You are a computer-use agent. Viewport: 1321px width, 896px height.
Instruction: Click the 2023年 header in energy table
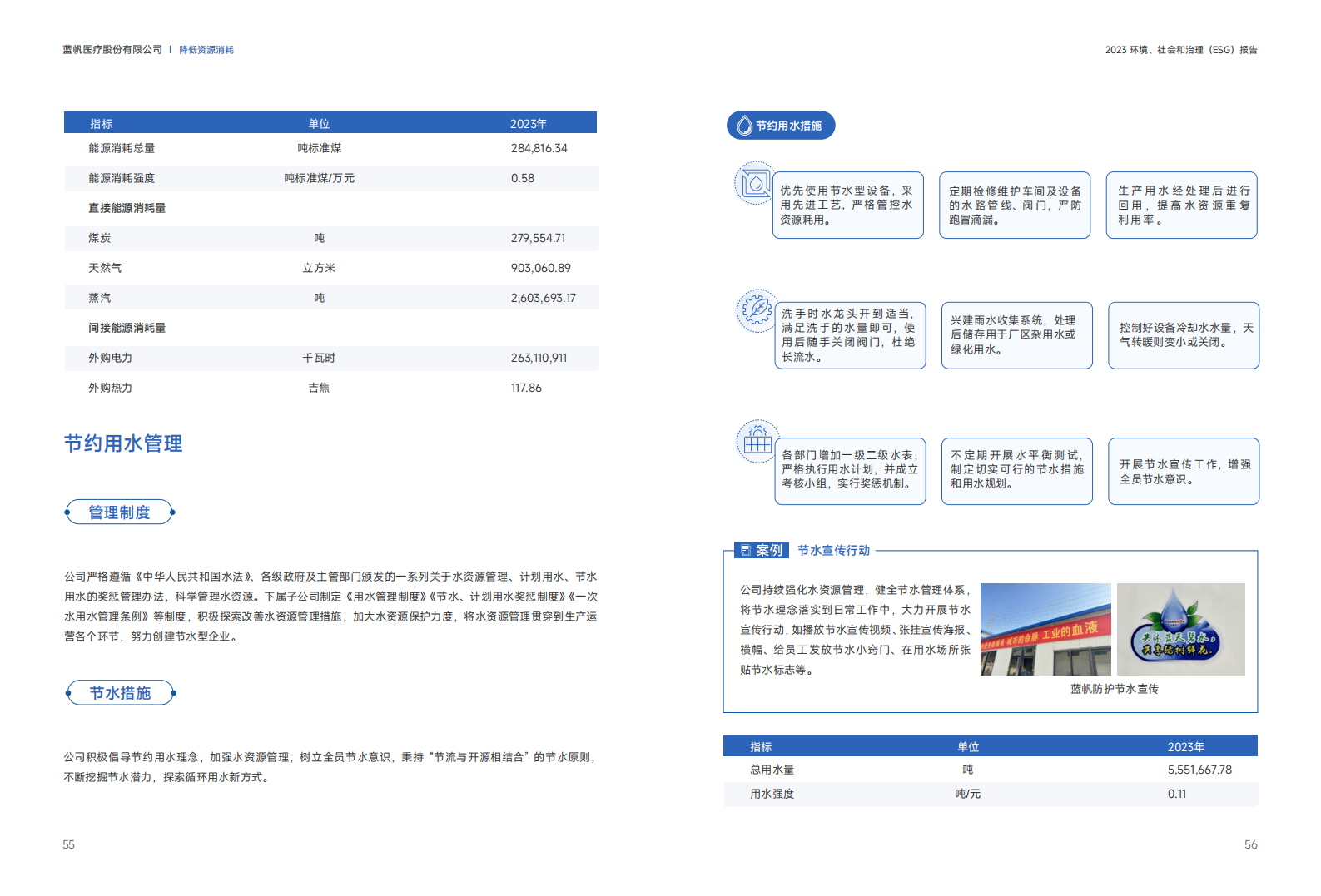point(529,123)
